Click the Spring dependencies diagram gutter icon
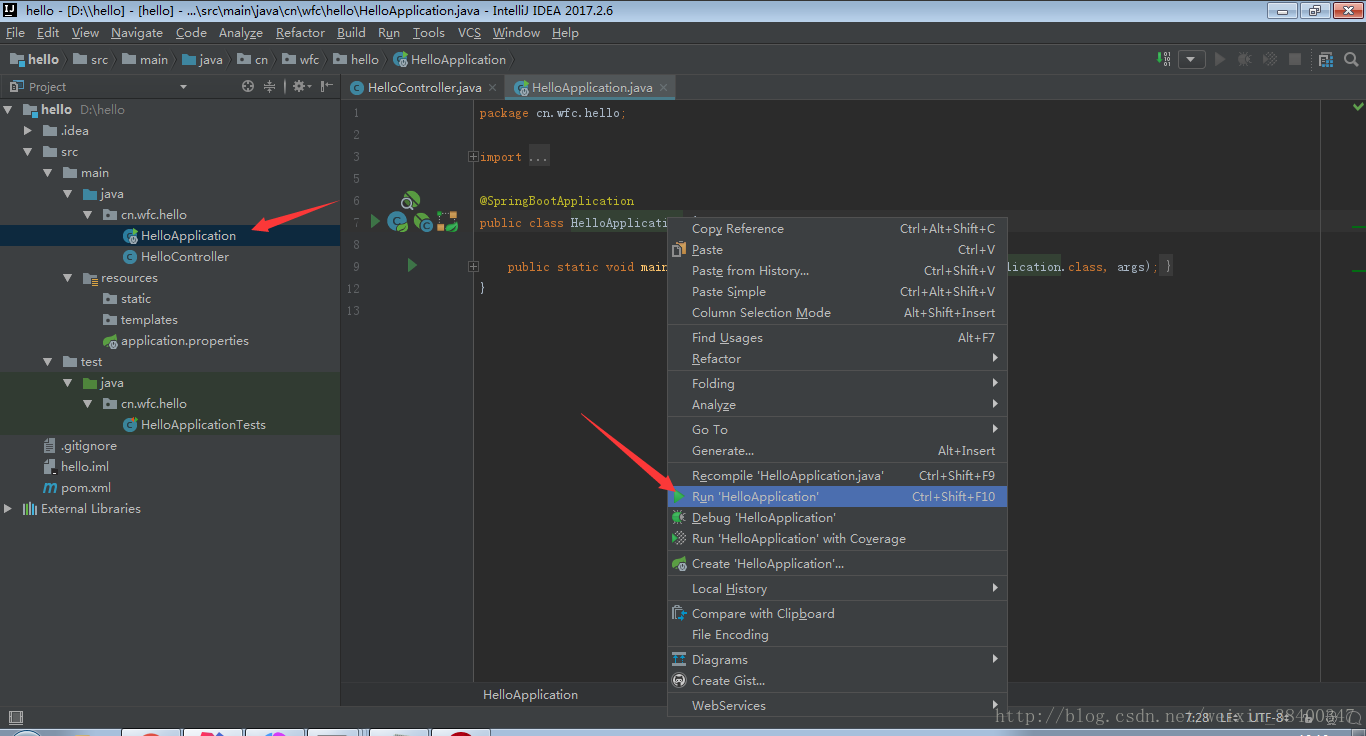 coord(448,222)
